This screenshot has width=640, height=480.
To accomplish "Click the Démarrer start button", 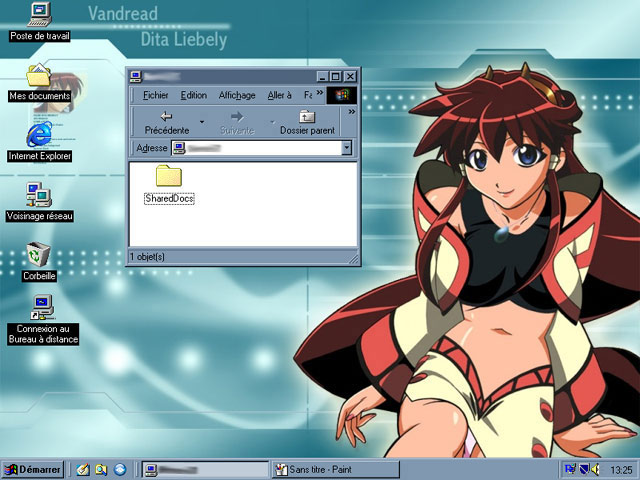I will click(x=33, y=469).
